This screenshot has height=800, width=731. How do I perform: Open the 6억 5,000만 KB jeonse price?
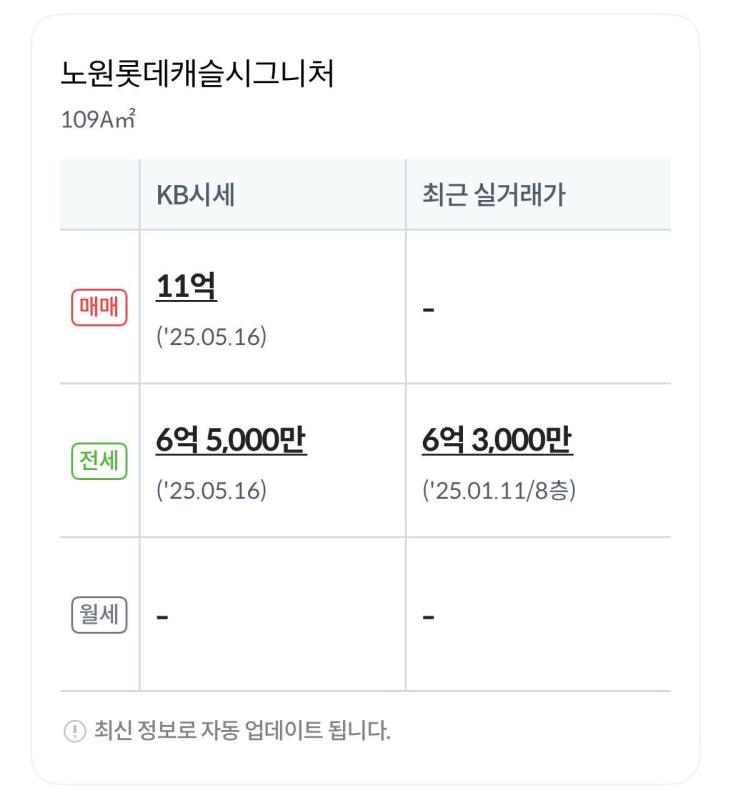[231, 440]
